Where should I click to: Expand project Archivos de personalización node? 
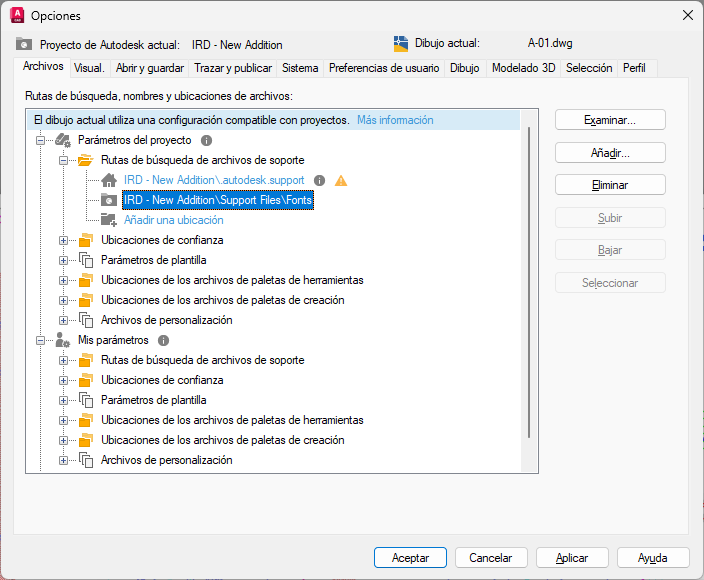(x=63, y=320)
